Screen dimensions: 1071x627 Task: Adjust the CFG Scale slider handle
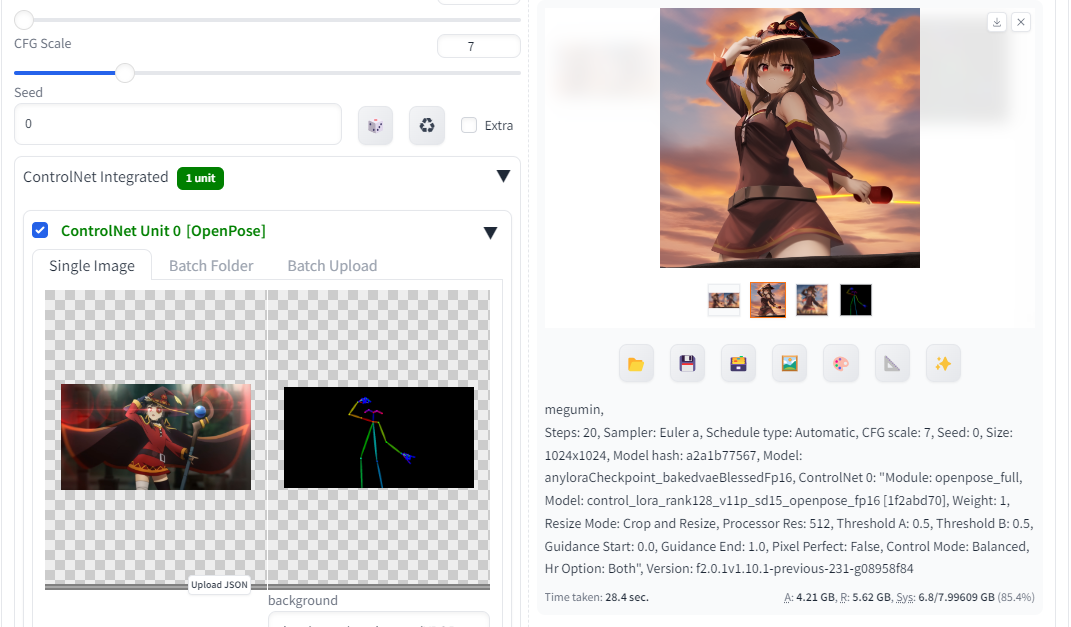click(x=125, y=72)
